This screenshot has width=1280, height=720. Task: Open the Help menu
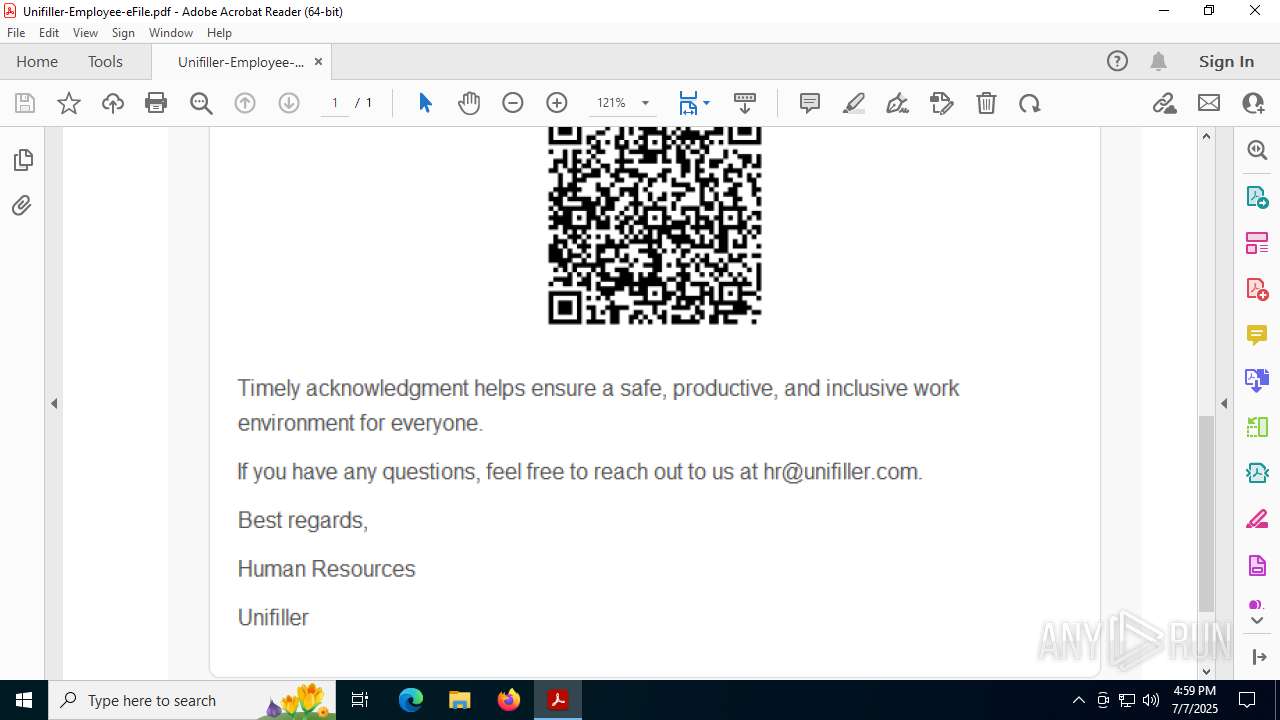point(219,33)
